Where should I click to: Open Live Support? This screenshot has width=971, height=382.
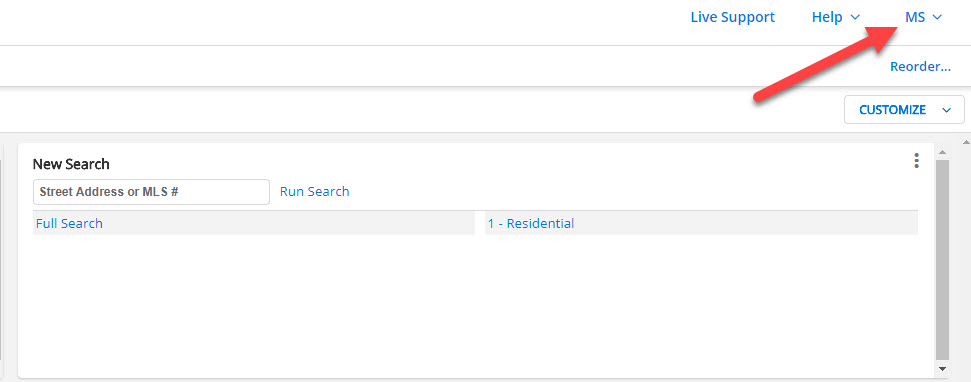[733, 17]
